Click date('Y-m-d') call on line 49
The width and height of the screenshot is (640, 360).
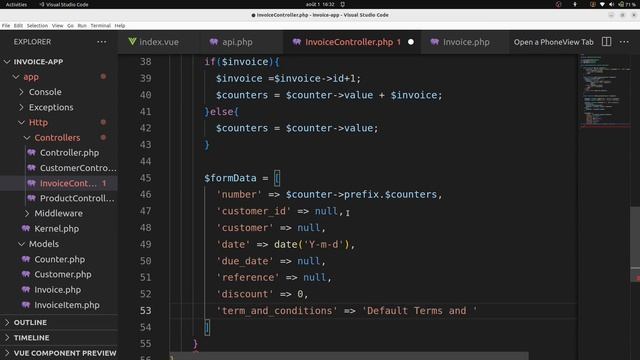311,244
